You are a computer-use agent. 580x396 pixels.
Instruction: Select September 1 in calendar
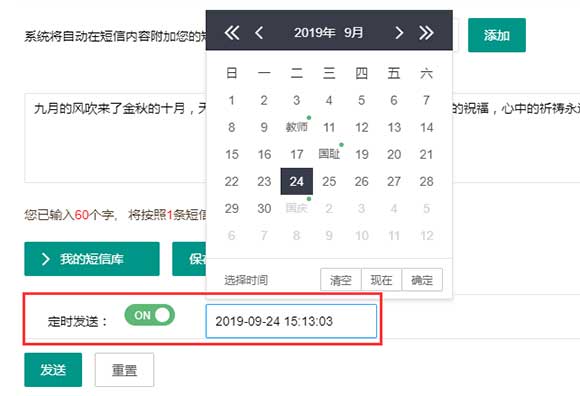tap(232, 100)
